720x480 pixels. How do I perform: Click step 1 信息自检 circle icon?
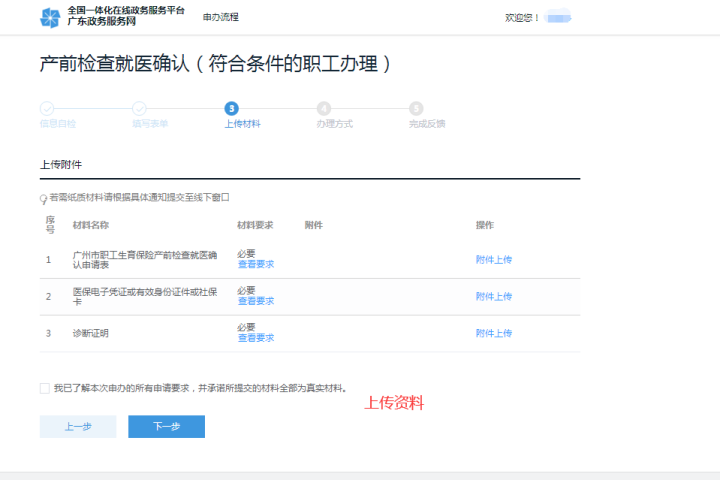coord(47,108)
